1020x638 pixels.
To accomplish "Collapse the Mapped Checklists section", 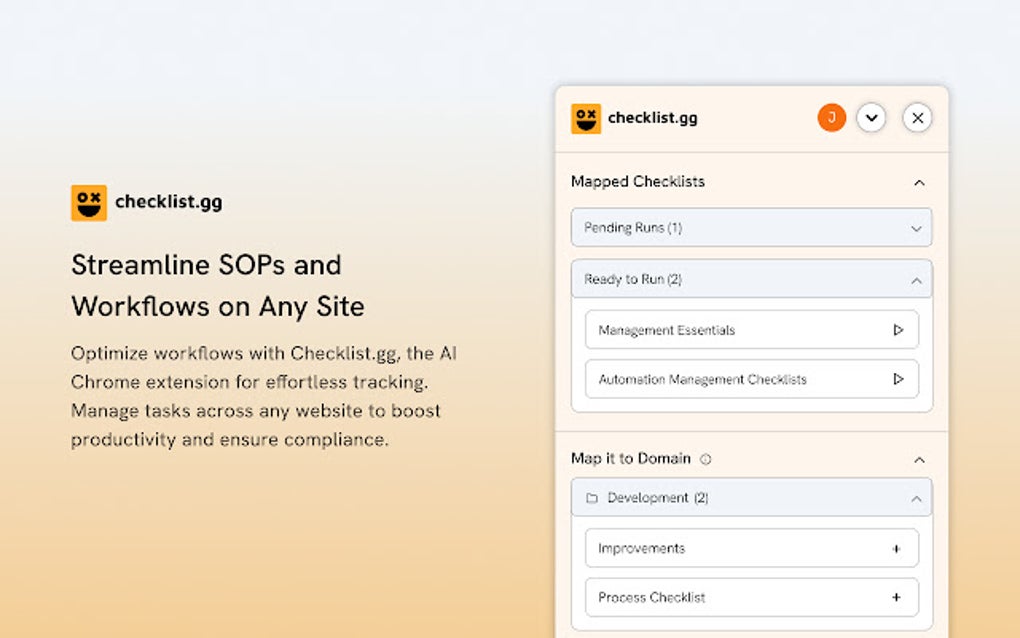I will pyautogui.click(x=919, y=183).
